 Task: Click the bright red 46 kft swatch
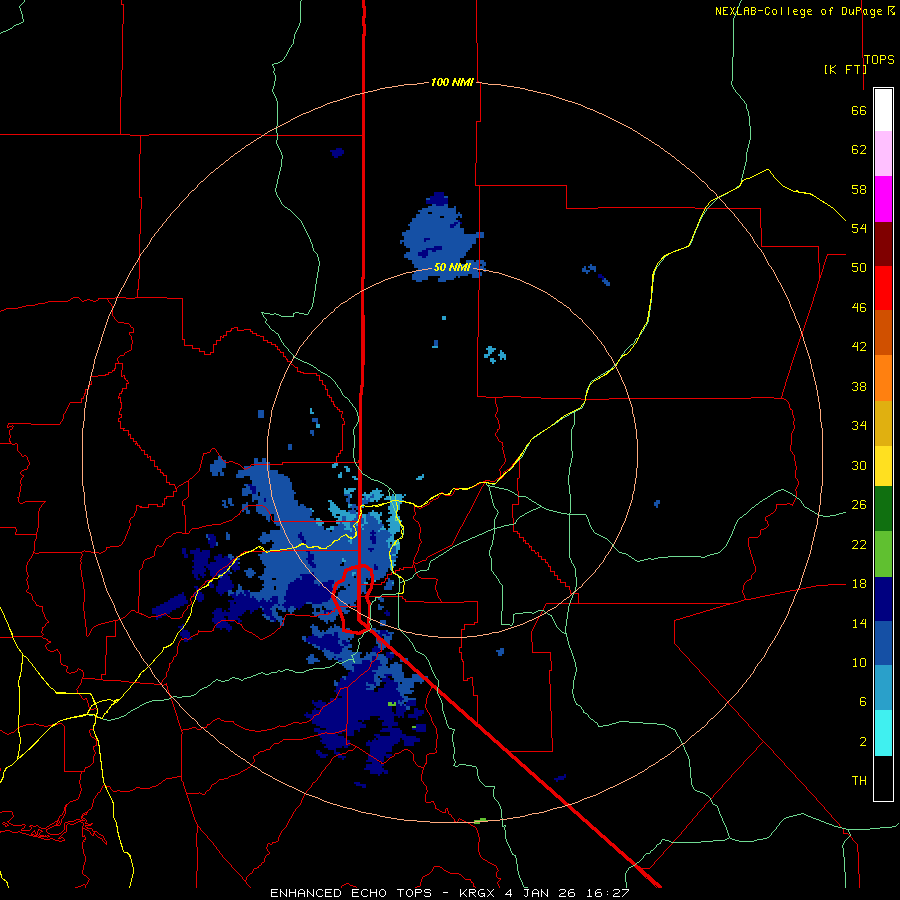point(883,288)
